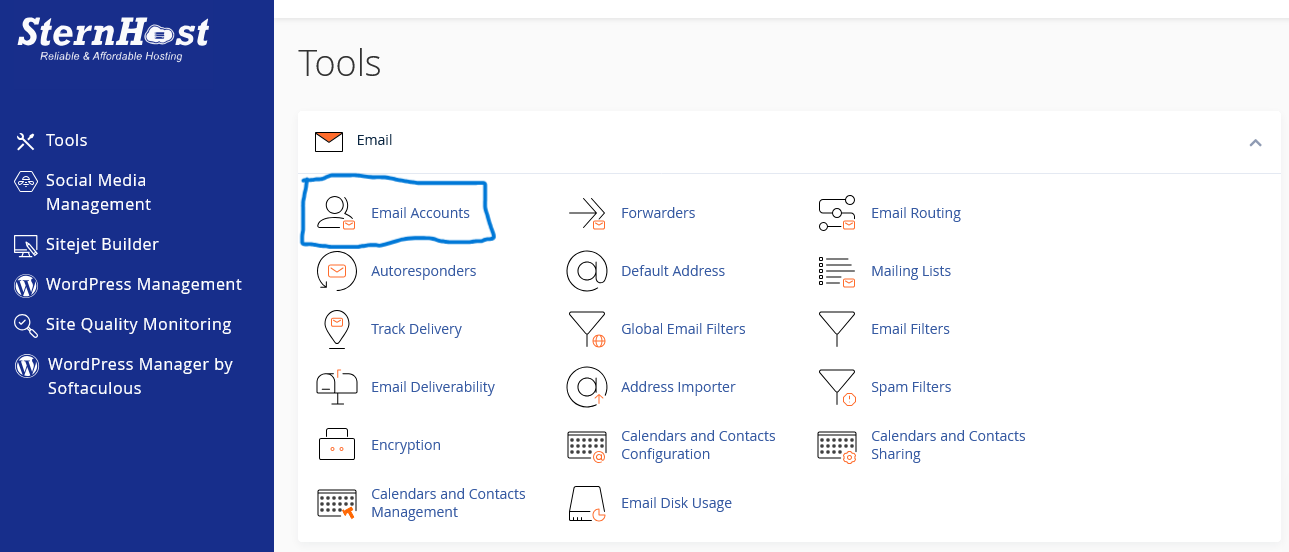Open the Email Deliverability mailbox icon
Screen dimensions: 1289x552
[x=336, y=387]
